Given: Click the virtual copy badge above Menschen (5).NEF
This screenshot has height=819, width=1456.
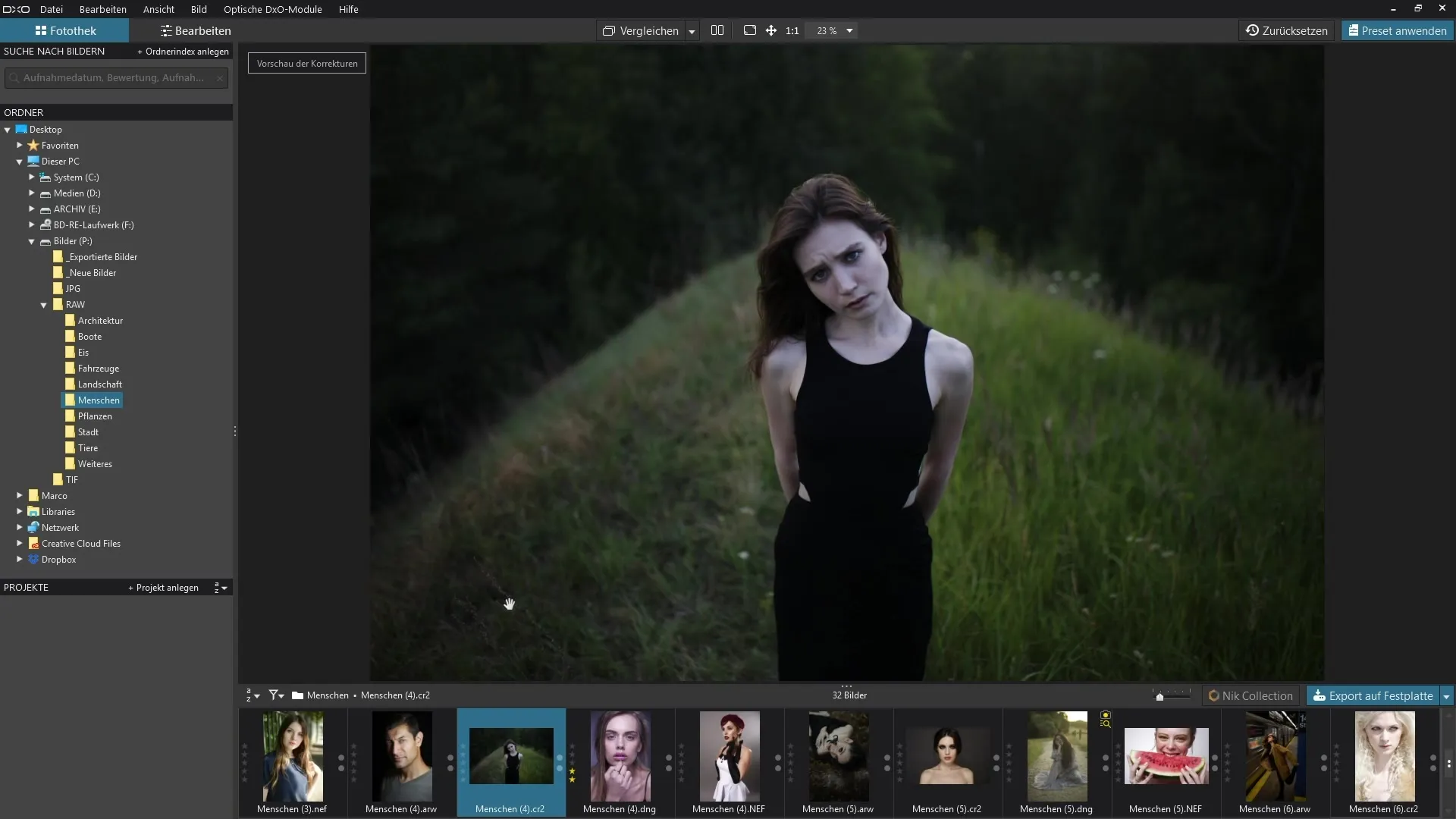Looking at the screenshot, I should pyautogui.click(x=1106, y=719).
